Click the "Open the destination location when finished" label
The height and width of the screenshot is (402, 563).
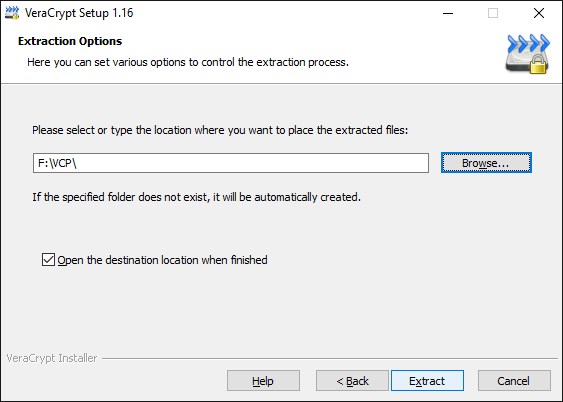click(162, 260)
